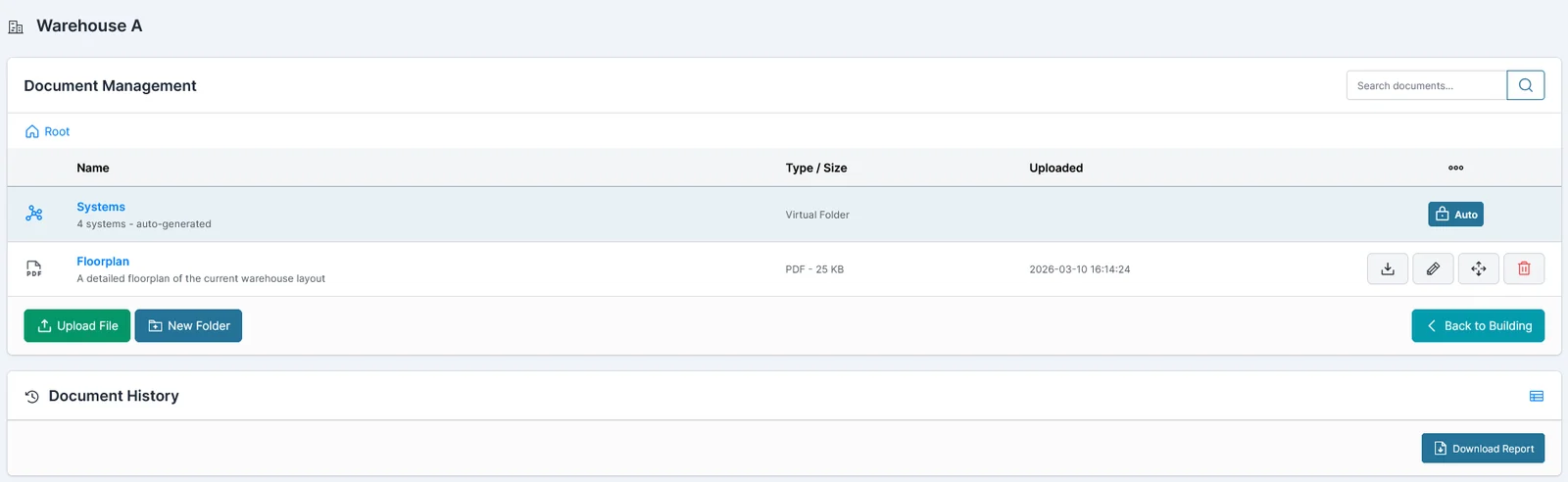Click the Systems virtual folder icon
This screenshot has width=1568, height=482.
(x=34, y=214)
